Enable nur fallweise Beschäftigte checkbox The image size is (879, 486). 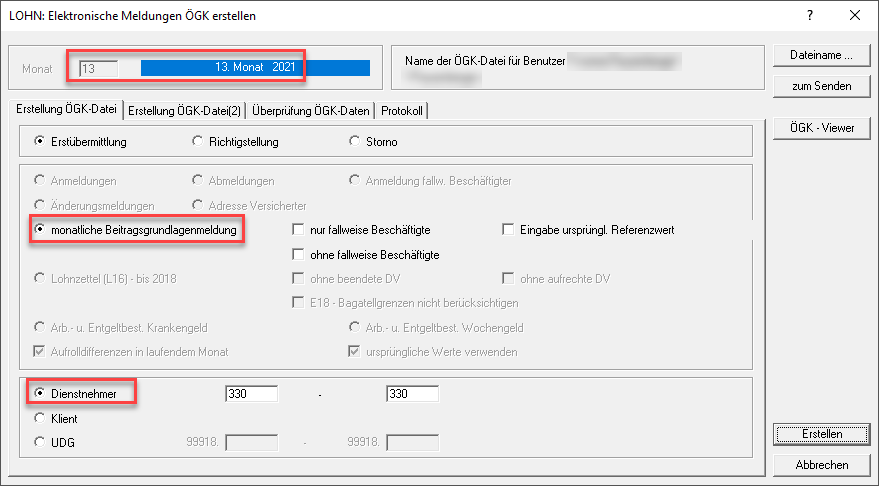[298, 230]
